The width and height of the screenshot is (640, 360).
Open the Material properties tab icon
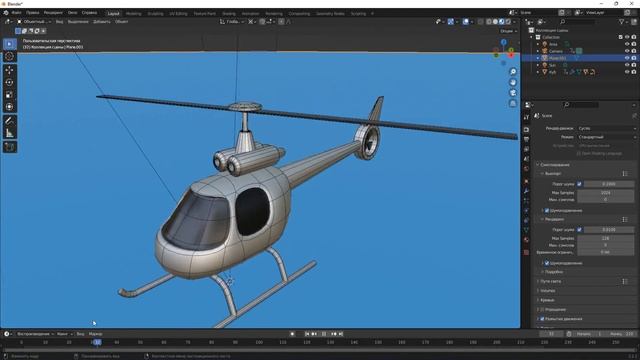tap(526, 240)
